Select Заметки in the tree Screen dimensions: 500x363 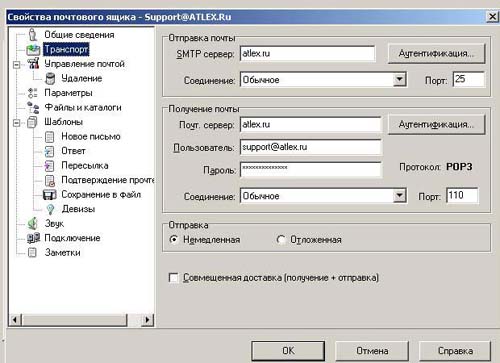(x=62, y=253)
